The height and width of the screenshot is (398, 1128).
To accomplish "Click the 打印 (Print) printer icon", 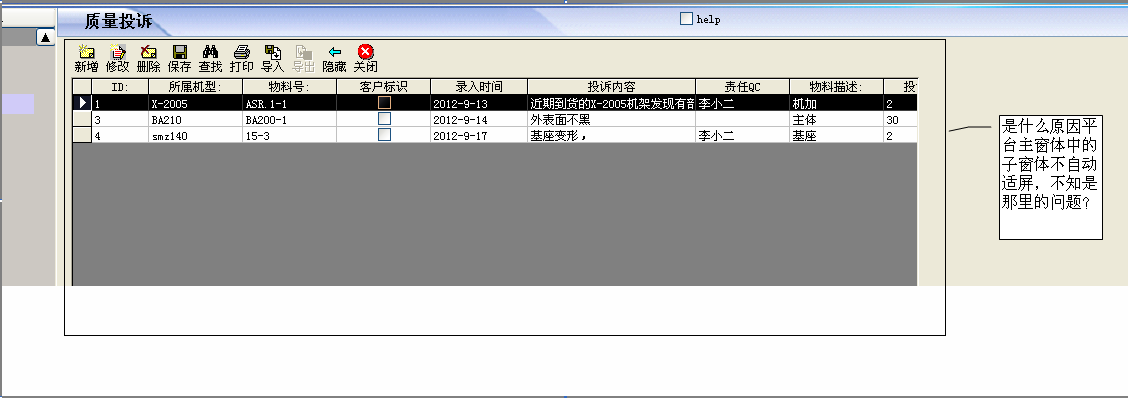I will point(242,52).
